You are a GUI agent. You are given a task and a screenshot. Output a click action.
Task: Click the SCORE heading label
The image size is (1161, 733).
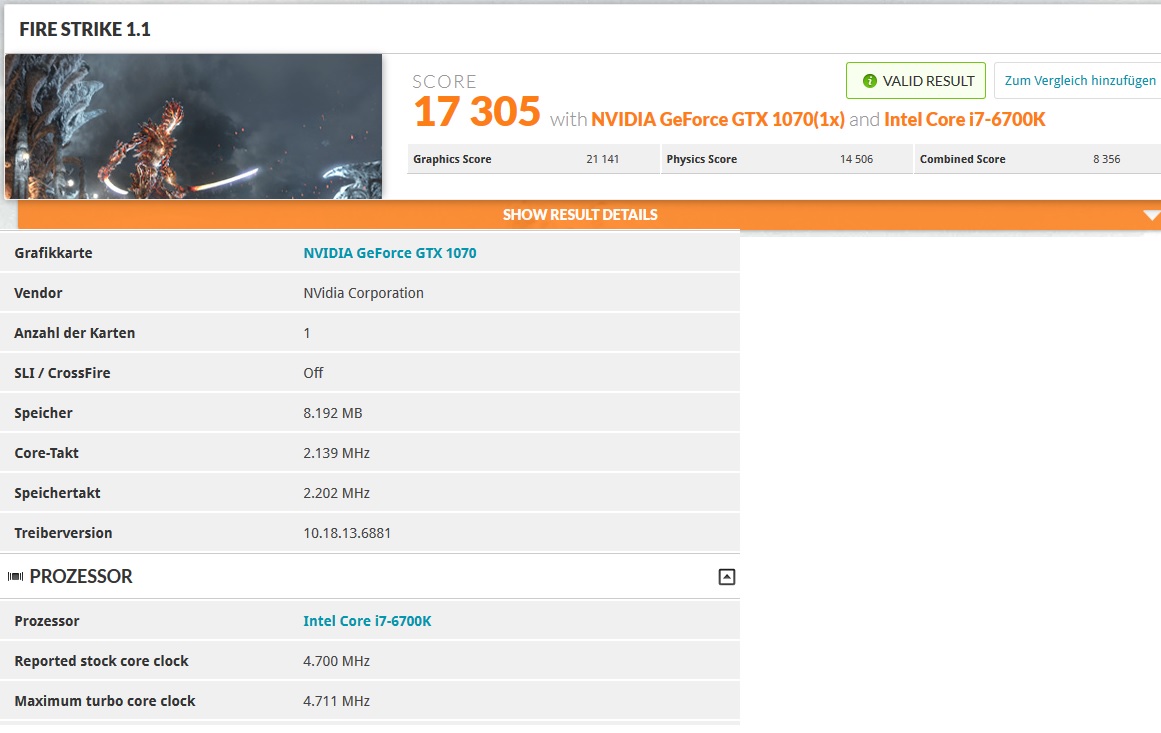444,81
